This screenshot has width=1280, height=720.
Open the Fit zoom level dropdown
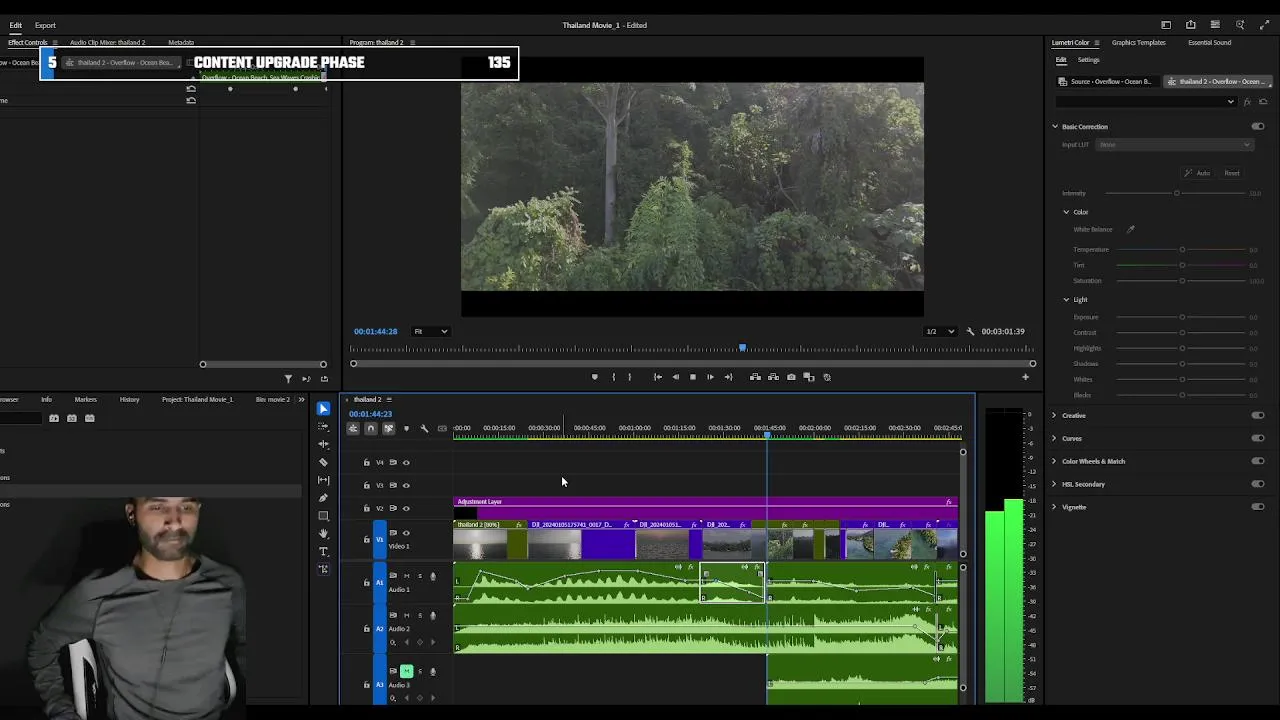tap(431, 331)
